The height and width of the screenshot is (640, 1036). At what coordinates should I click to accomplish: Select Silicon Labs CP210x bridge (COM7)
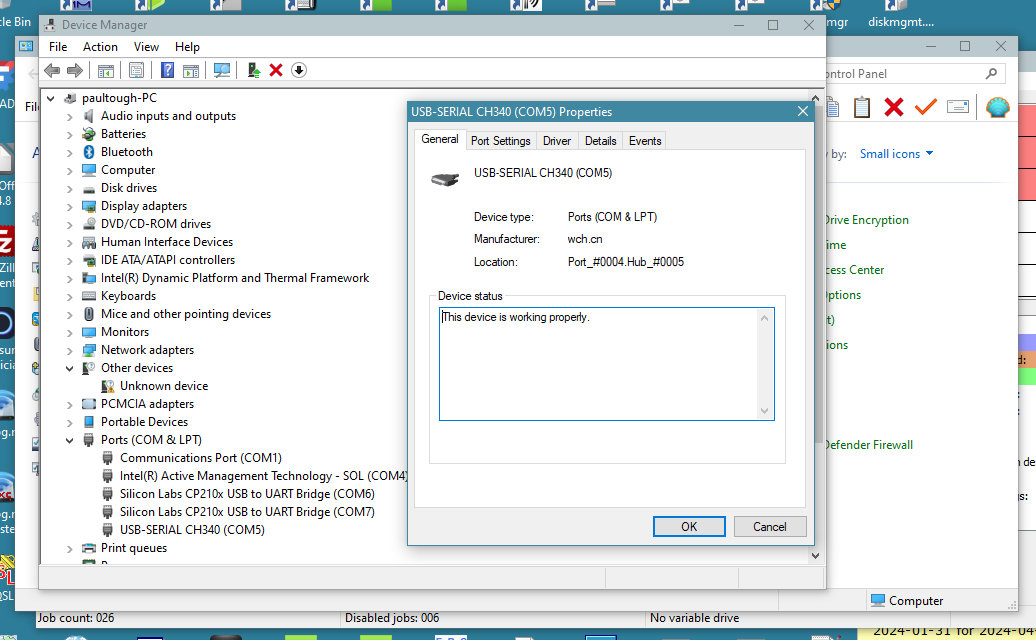tap(247, 512)
